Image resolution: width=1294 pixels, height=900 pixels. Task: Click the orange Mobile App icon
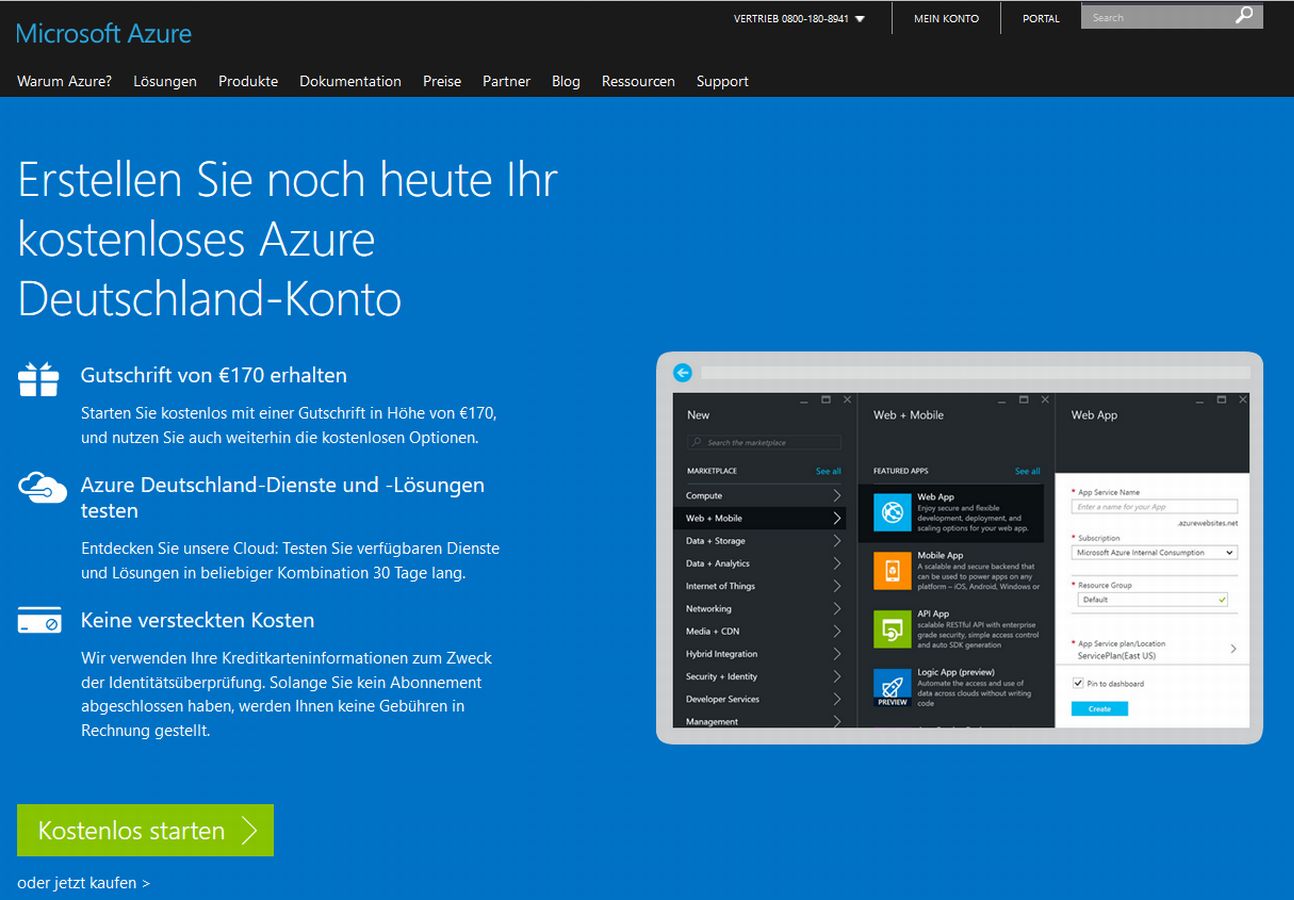(892, 570)
